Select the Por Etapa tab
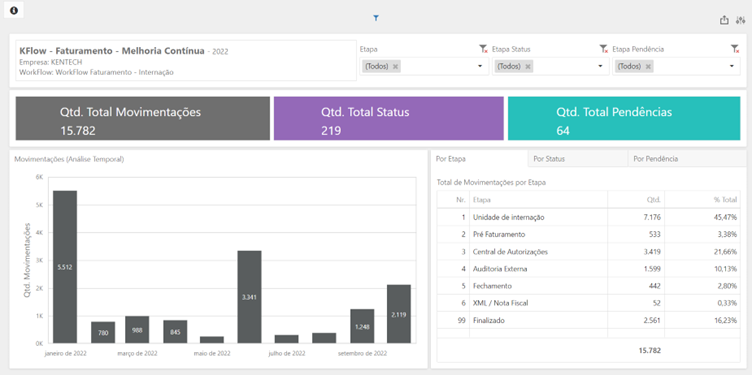Viewport: 752px width, 375px height. (479, 159)
